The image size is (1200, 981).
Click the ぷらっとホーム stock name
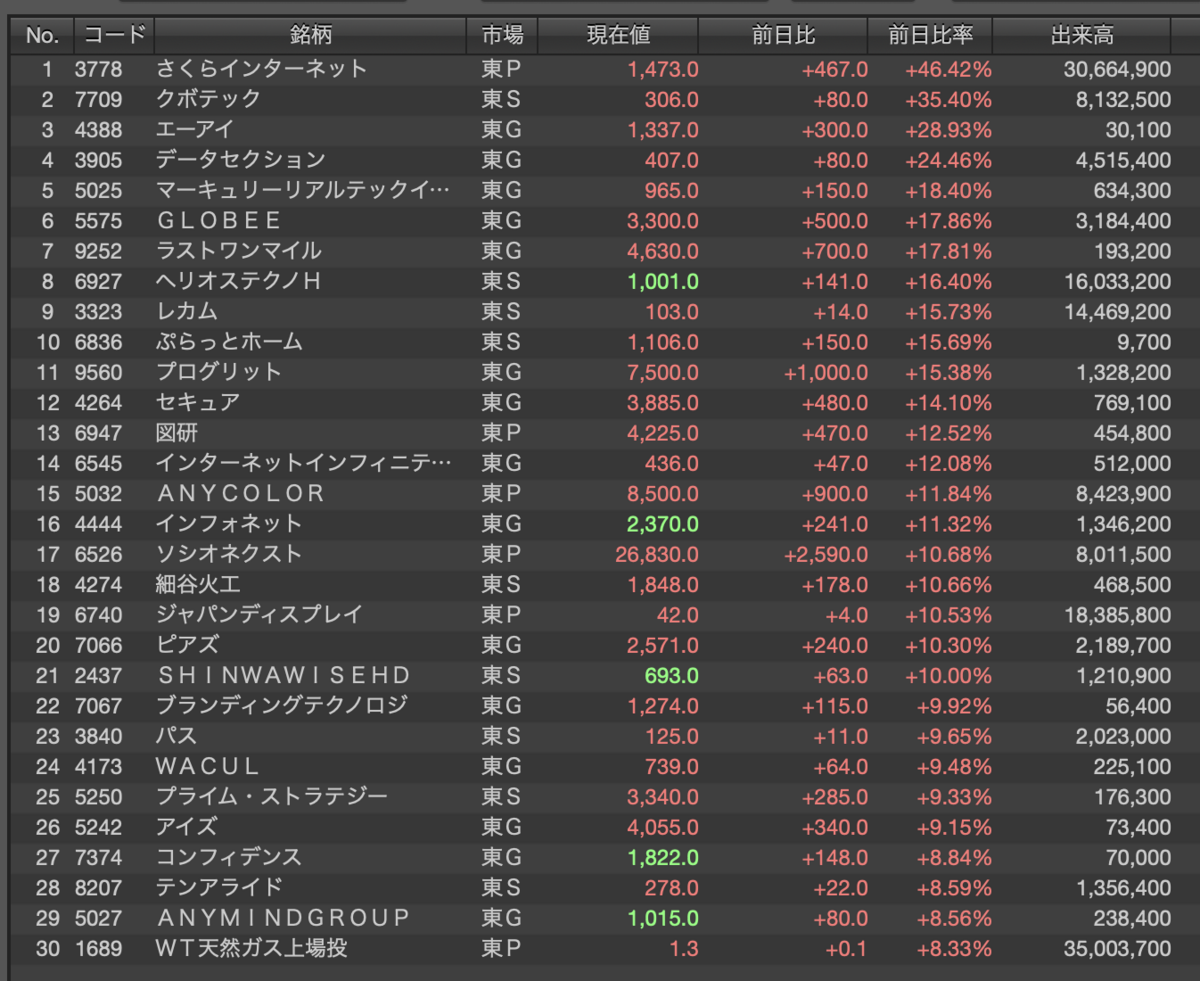[229, 341]
